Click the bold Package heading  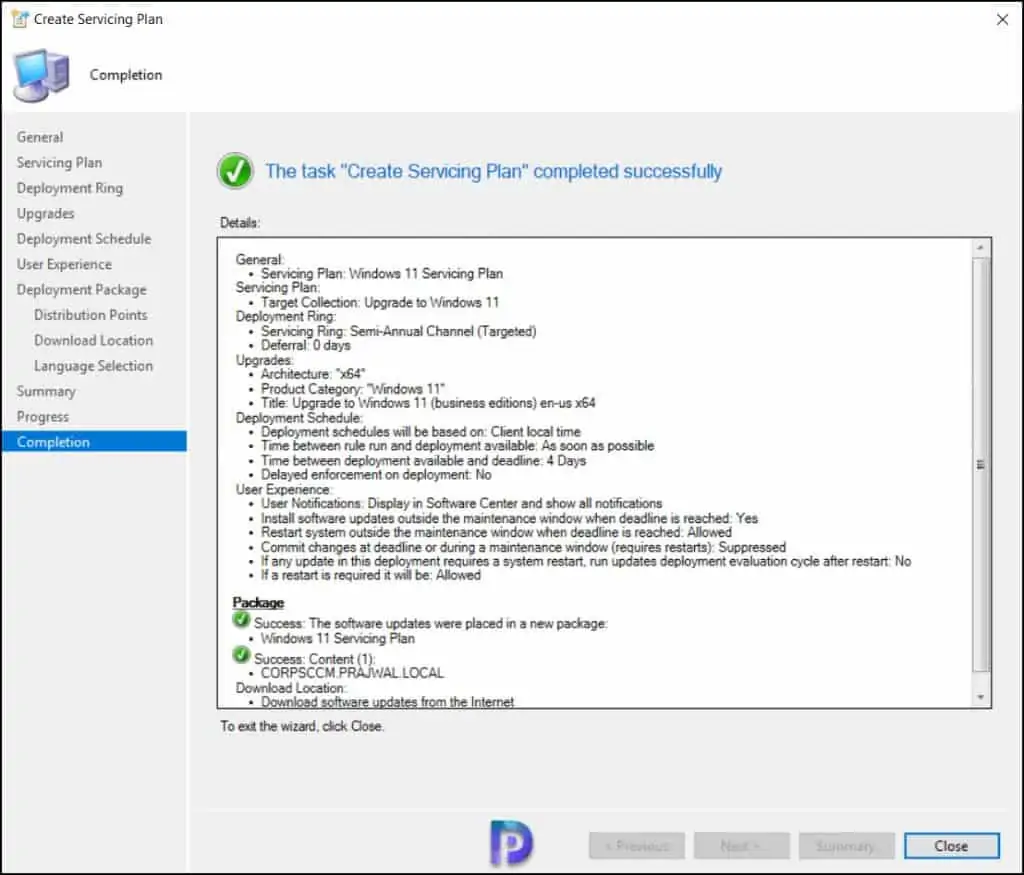[259, 603]
